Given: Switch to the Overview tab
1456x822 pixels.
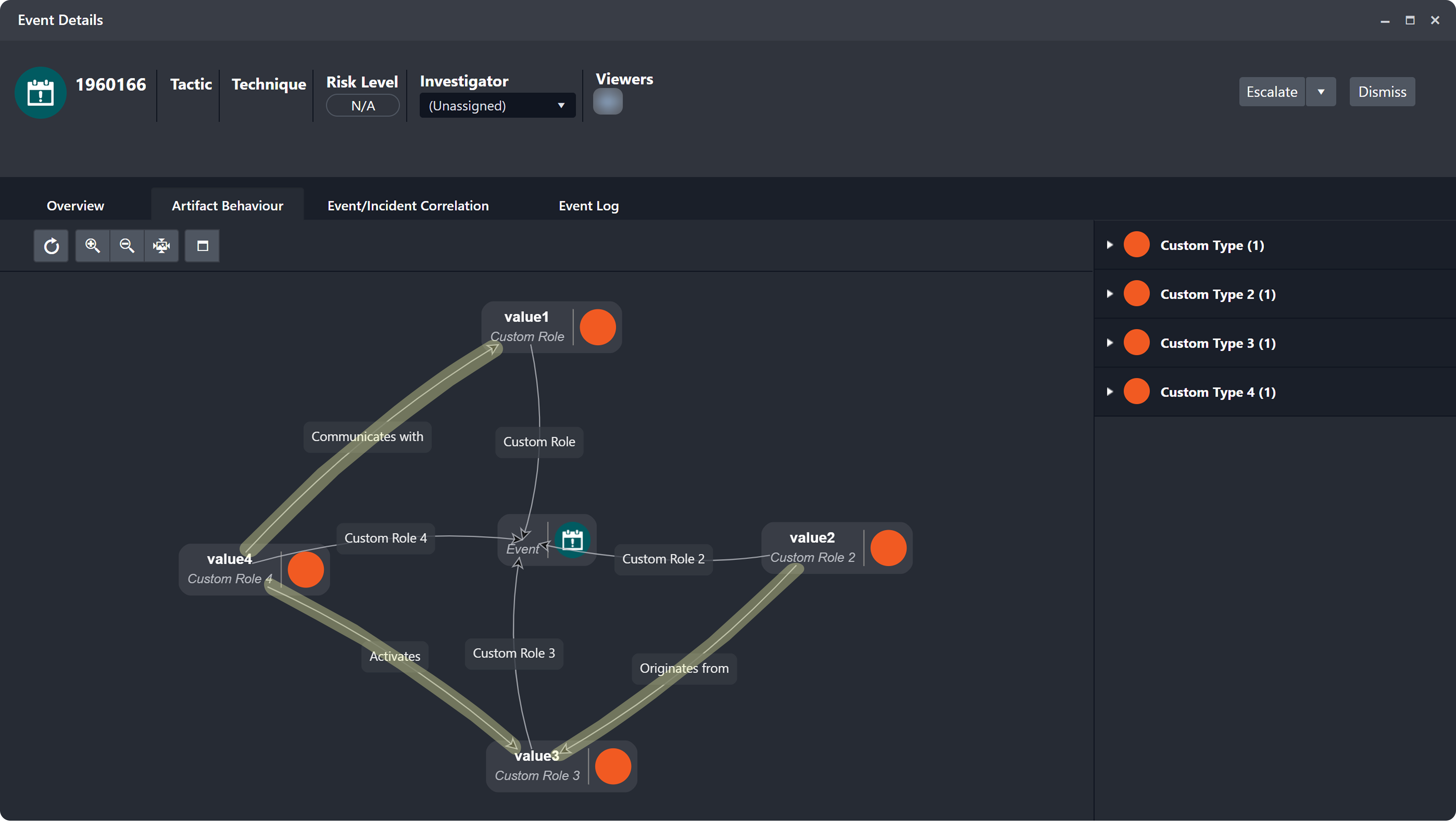Looking at the screenshot, I should tap(75, 206).
